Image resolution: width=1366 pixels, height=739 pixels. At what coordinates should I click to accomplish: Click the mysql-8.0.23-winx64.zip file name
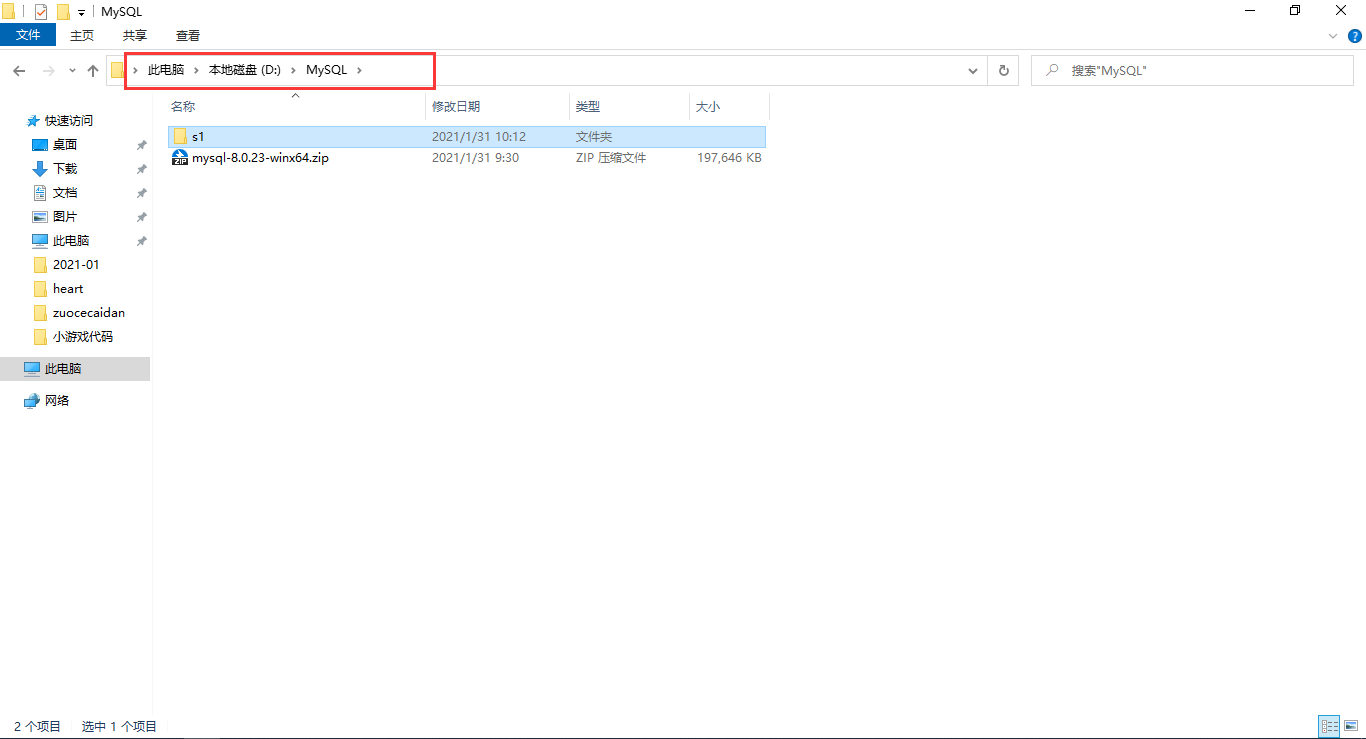(x=260, y=157)
